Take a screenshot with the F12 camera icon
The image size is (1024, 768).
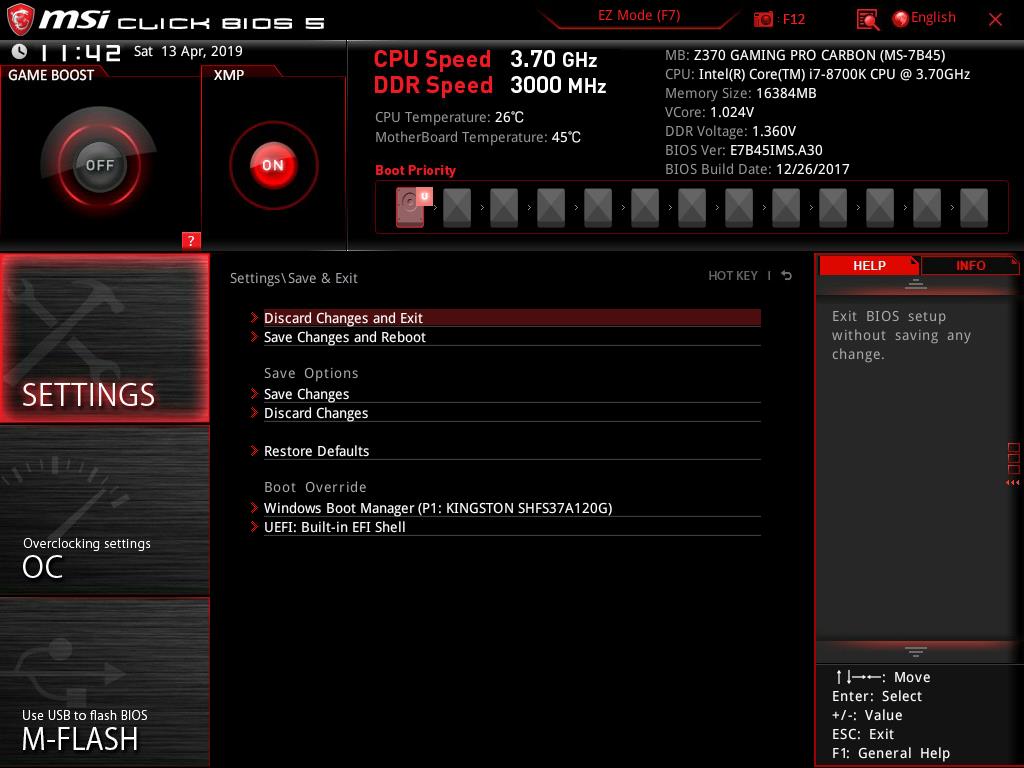coord(763,20)
